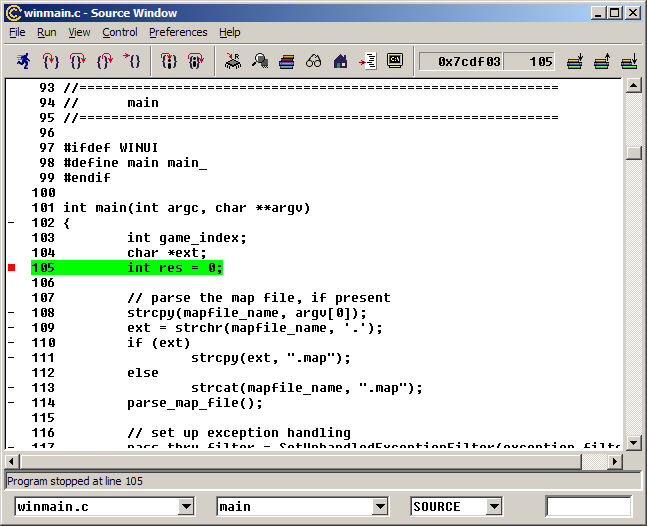647x526 pixels.
Task: Open the Preferences menu
Action: tap(178, 32)
